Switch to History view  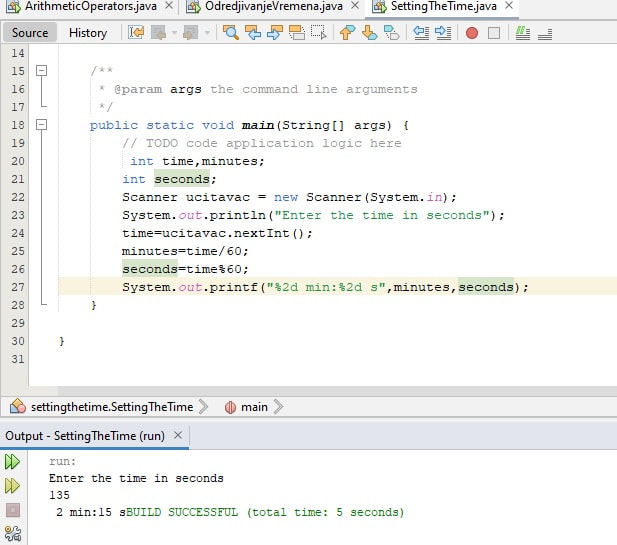[88, 33]
